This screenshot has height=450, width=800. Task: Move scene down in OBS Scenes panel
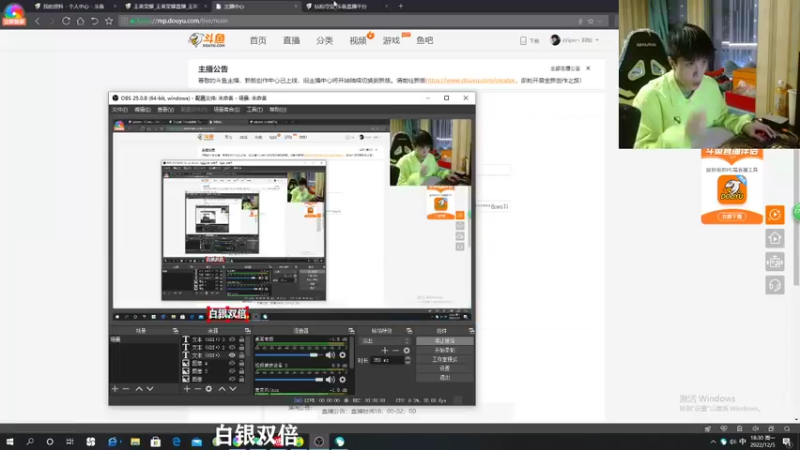tap(150, 389)
